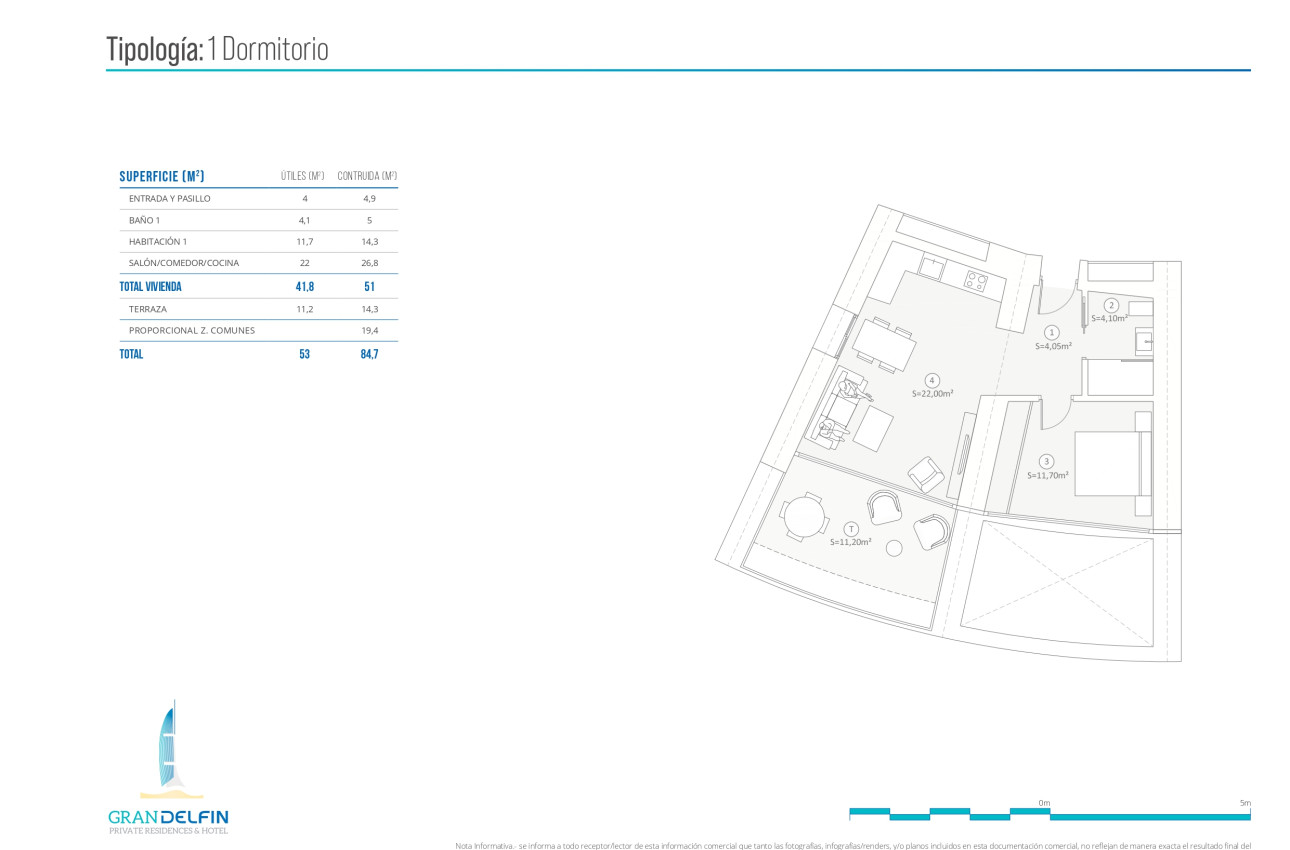Click the value '51' in Total Vivienda row
1290x850 pixels.
(x=369, y=286)
